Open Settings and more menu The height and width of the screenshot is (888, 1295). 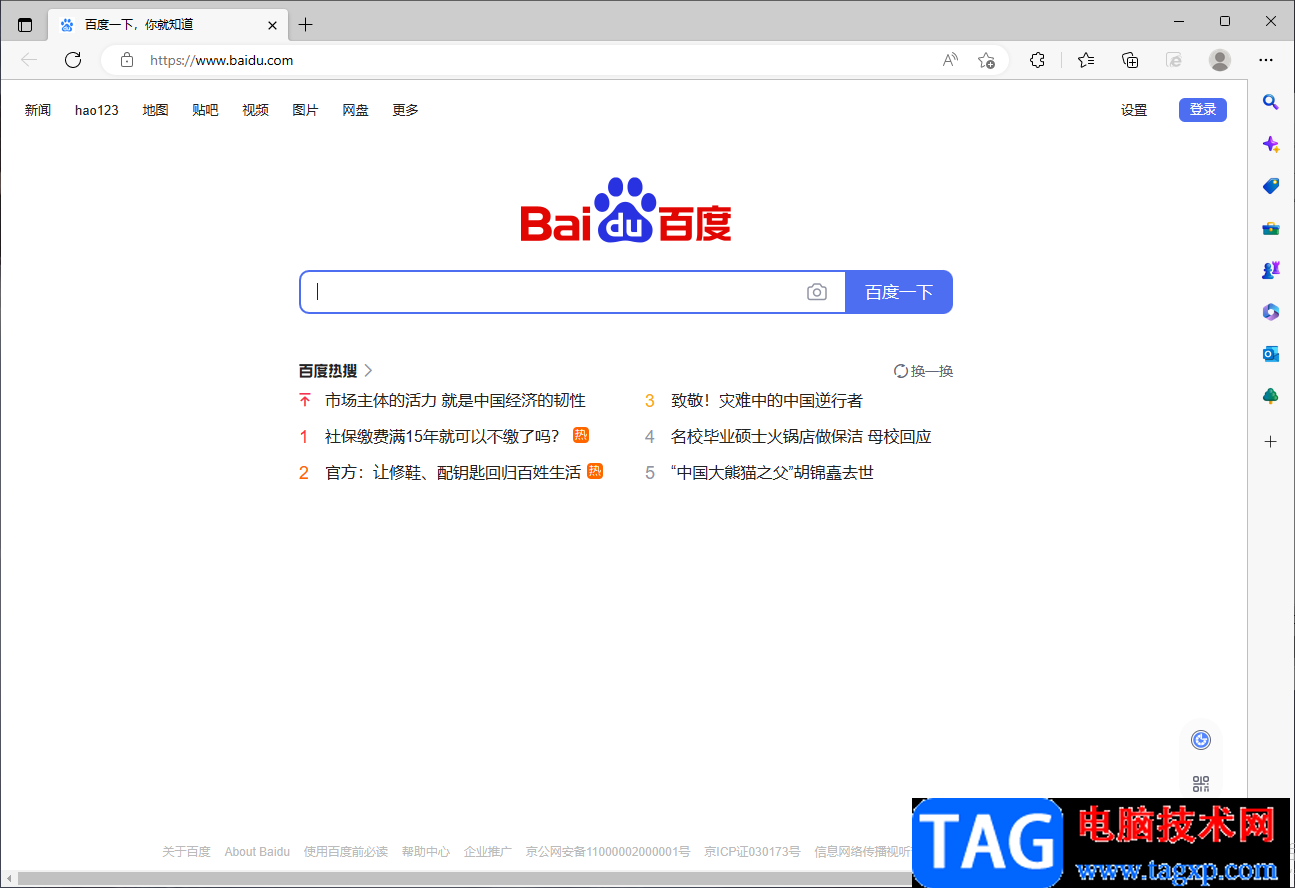1266,60
